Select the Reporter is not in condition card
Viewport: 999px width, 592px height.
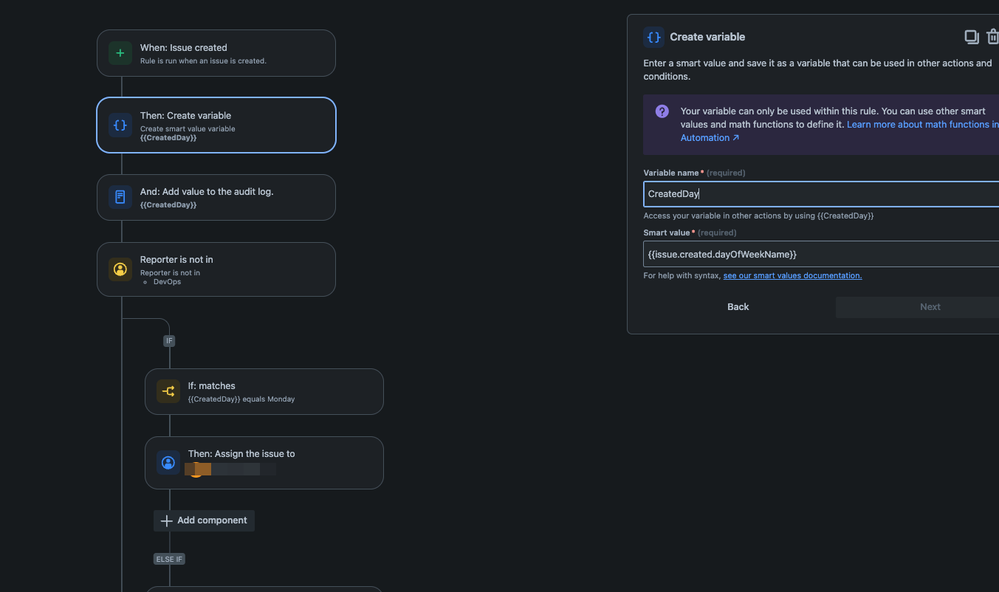(216, 269)
